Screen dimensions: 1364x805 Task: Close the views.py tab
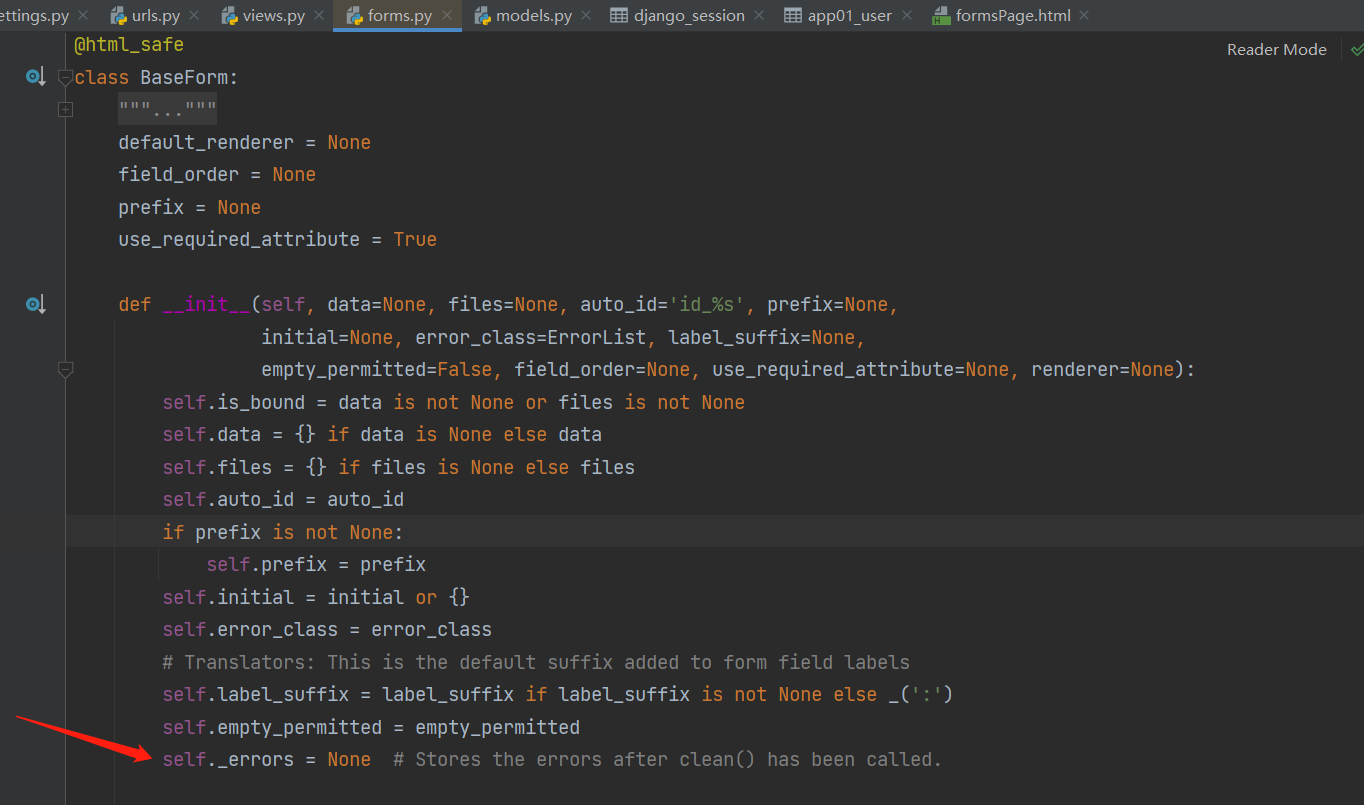click(x=318, y=15)
